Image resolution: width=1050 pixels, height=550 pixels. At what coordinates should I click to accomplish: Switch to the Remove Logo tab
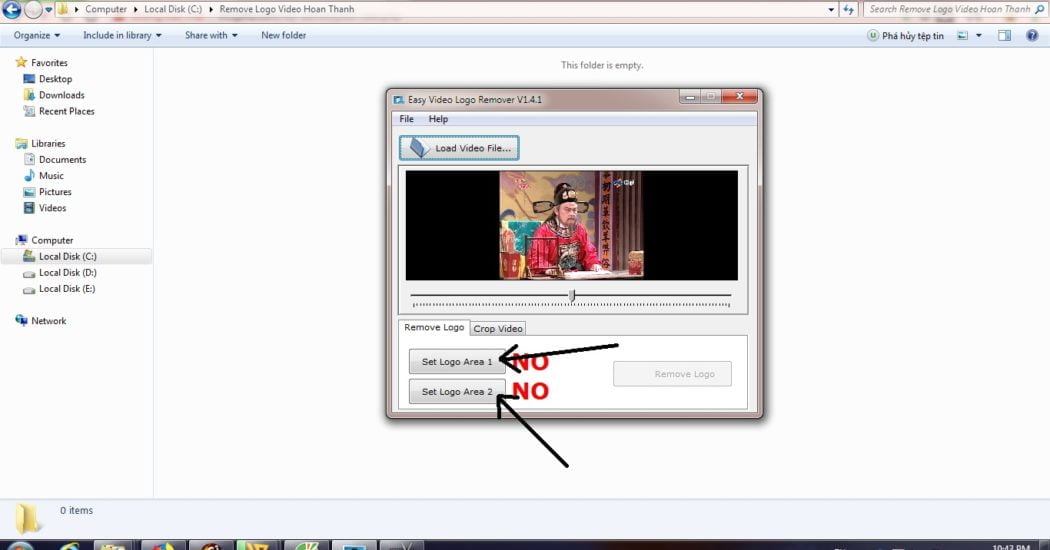pos(434,328)
